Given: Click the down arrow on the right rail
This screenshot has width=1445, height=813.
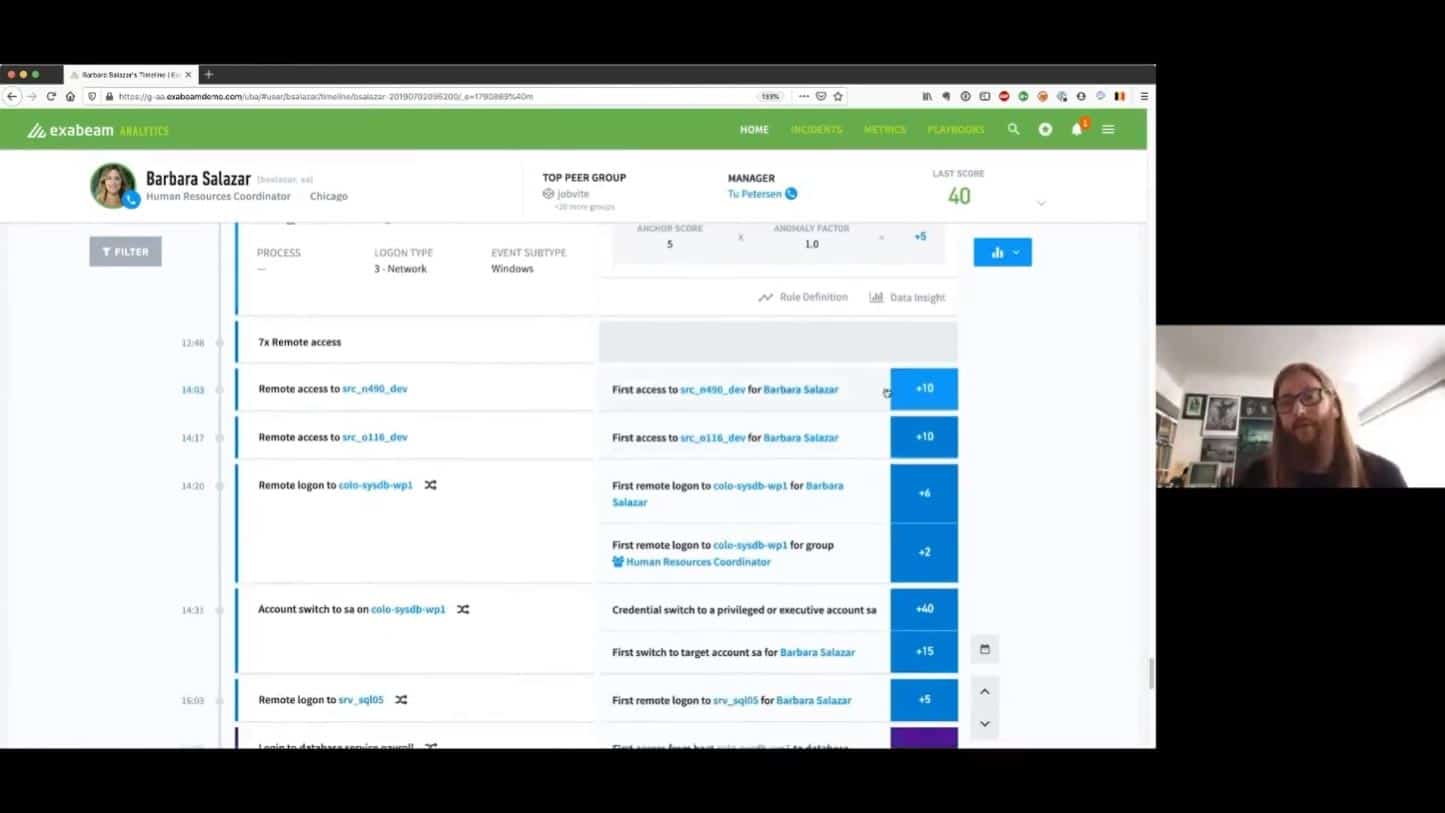Looking at the screenshot, I should (x=984, y=723).
